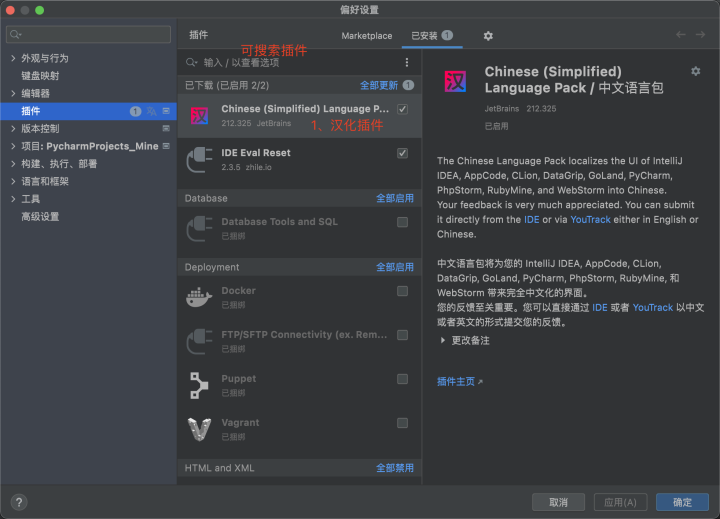Select 键盘映射 in settings tree

[x=40, y=76]
